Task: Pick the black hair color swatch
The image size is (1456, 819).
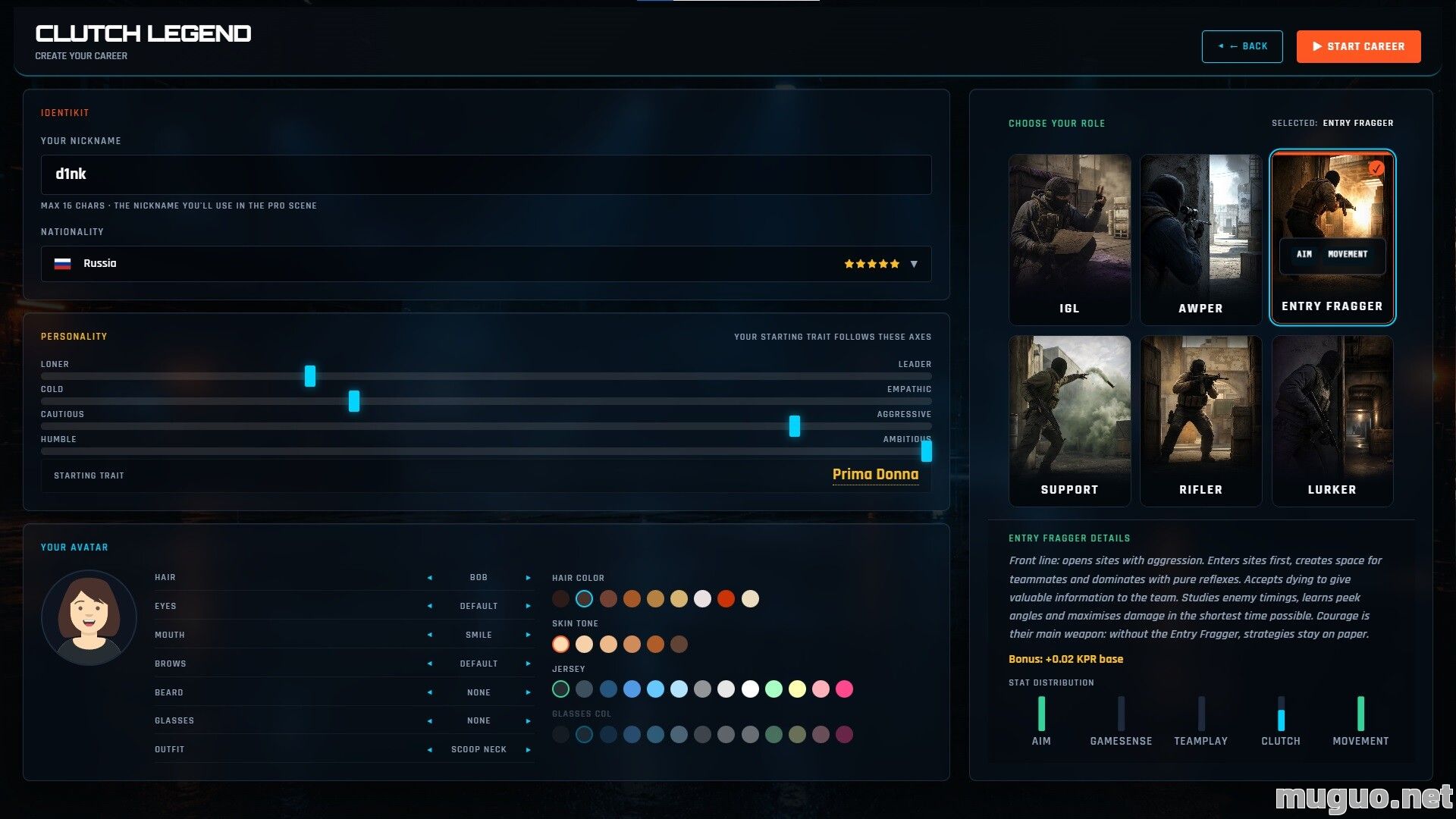Action: tap(560, 599)
